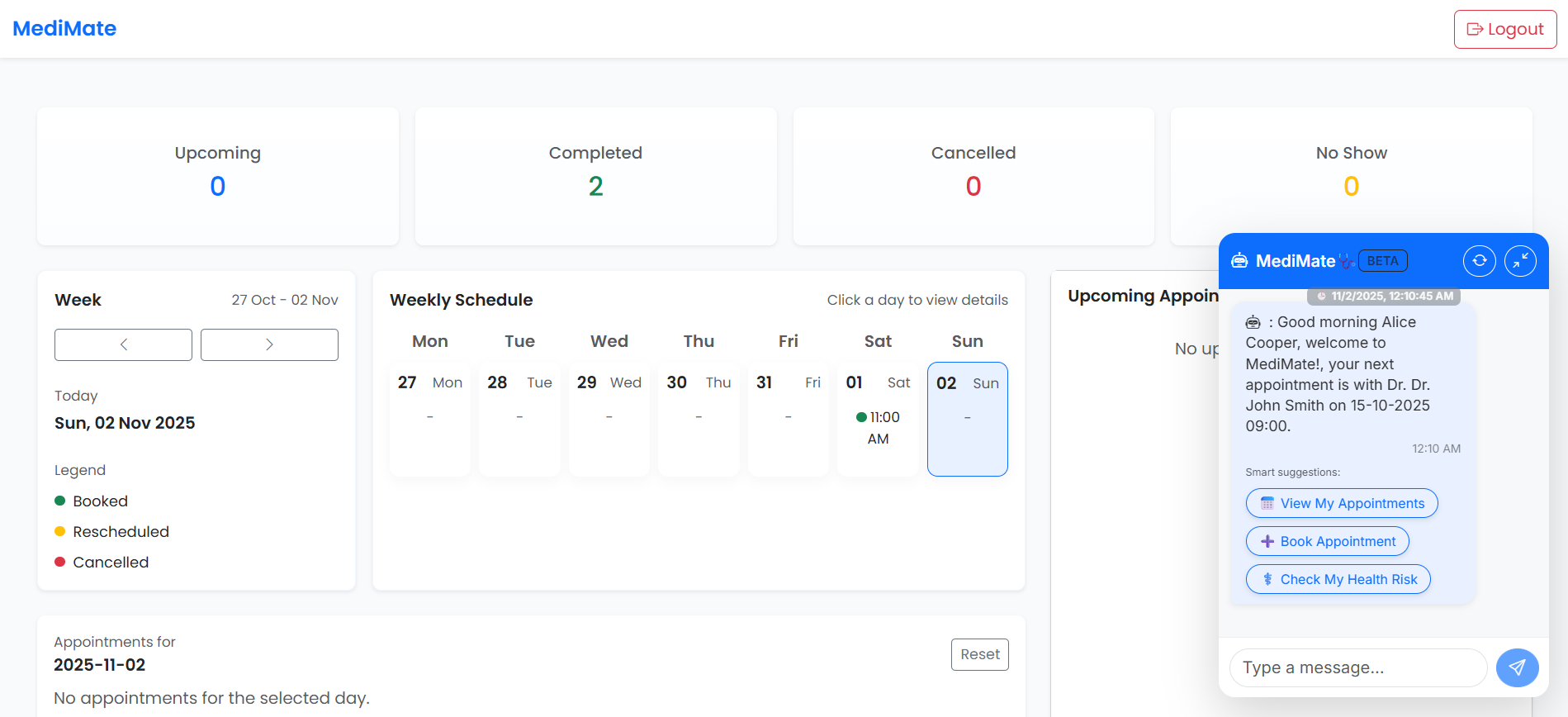Open Saturday 01 in weekly schedule

pyautogui.click(x=878, y=419)
